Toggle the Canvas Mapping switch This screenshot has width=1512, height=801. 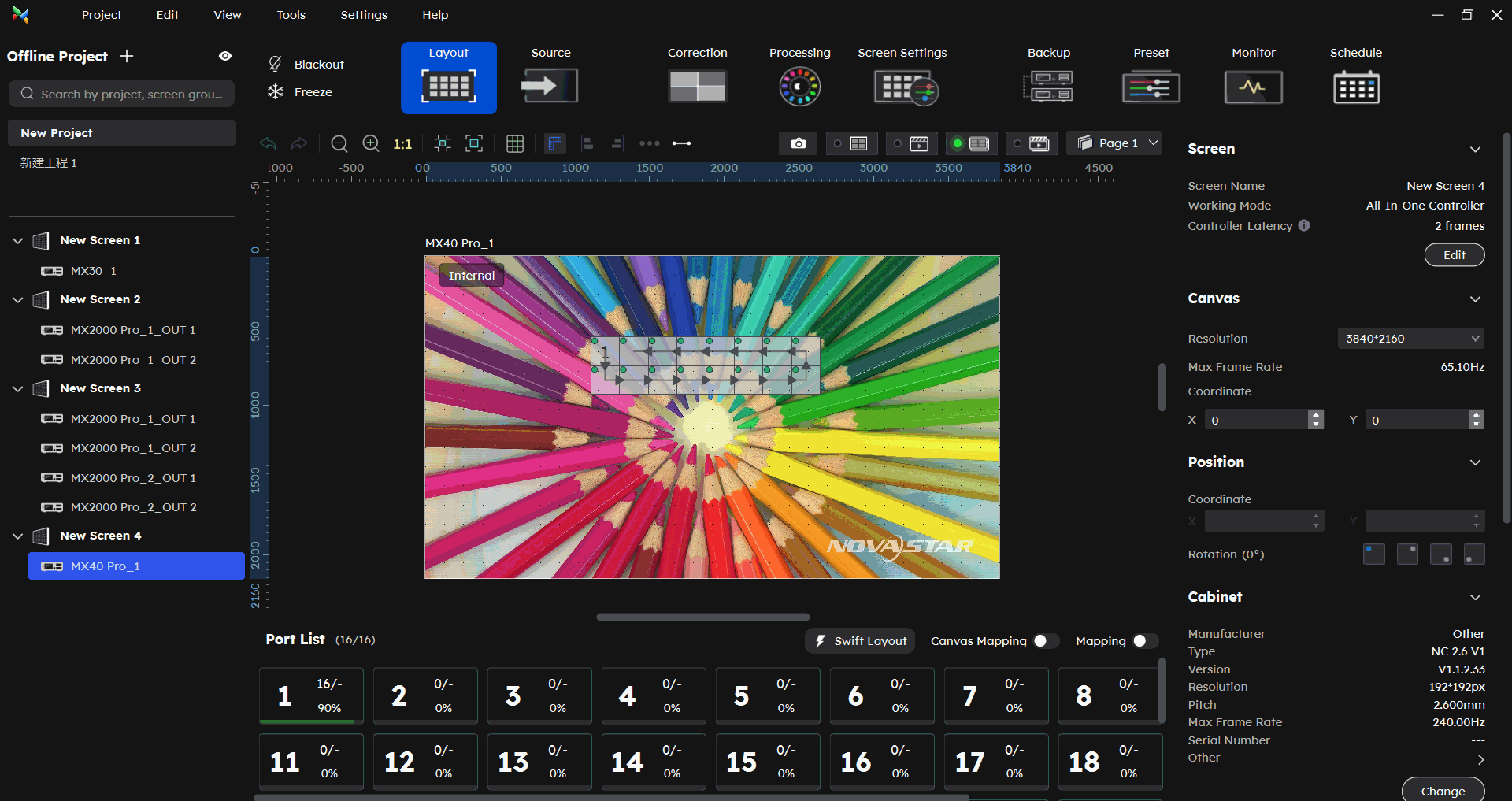(x=1045, y=641)
